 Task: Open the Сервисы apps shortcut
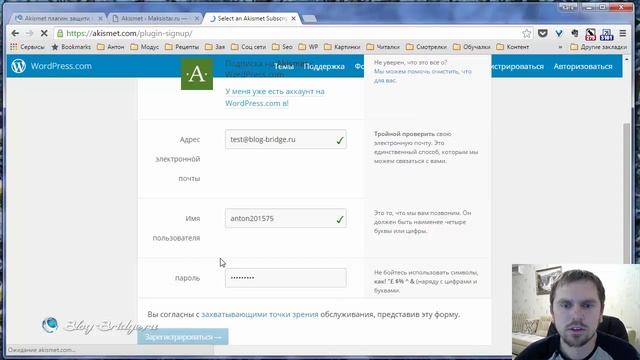tap(27, 47)
